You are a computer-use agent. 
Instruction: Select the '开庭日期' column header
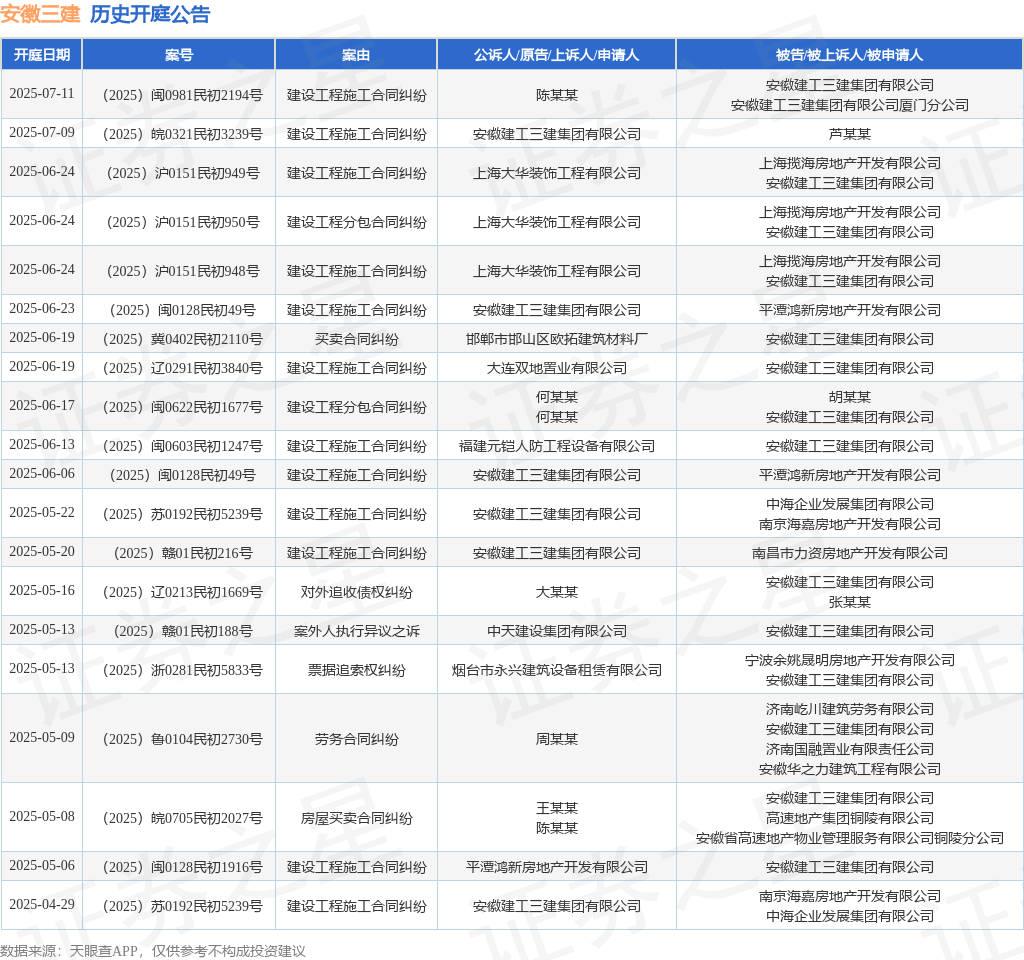[42, 55]
